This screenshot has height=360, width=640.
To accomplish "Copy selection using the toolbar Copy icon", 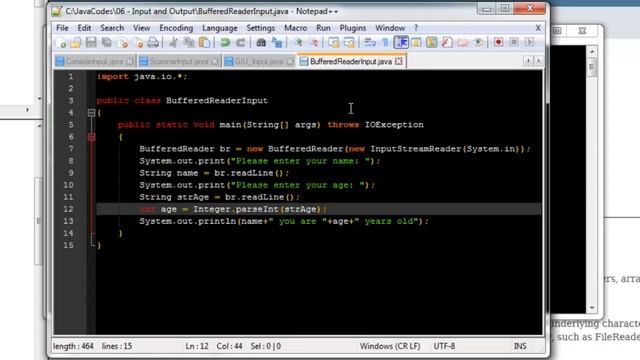I will point(189,42).
